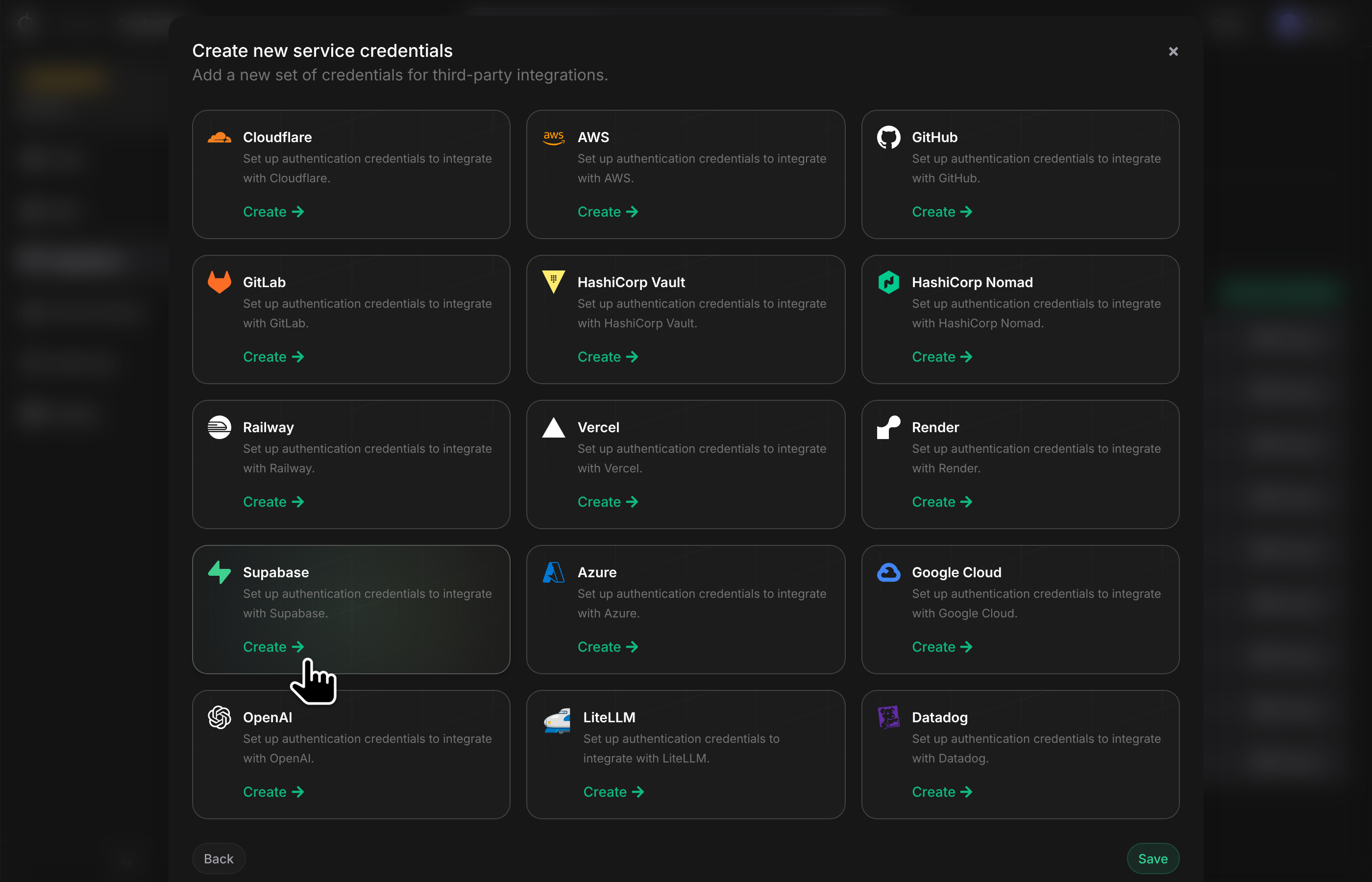The image size is (1372, 882).
Task: Go back with the Back button
Action: coord(219,858)
